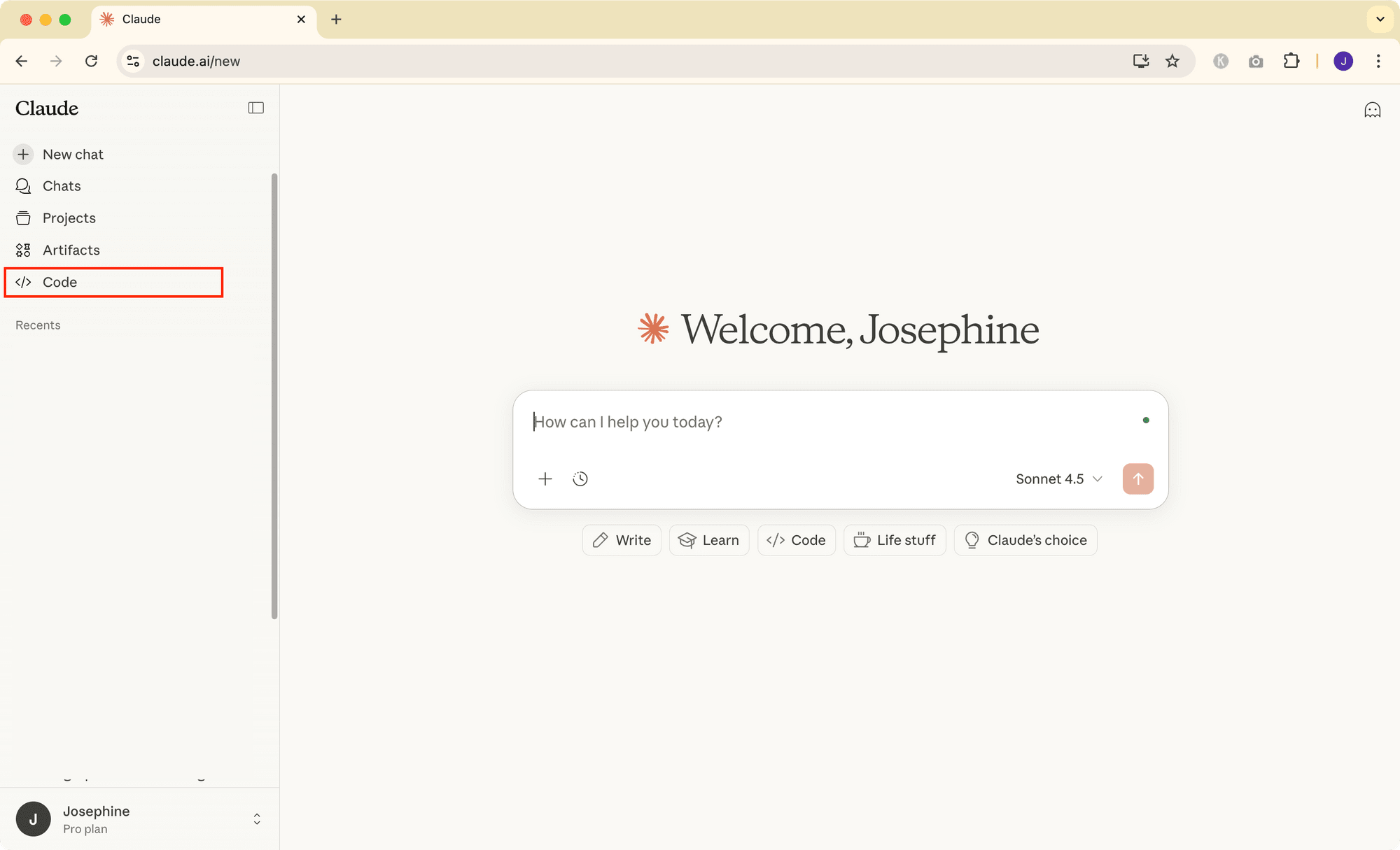Open the Artifacts section
This screenshot has height=850, width=1400.
70,250
